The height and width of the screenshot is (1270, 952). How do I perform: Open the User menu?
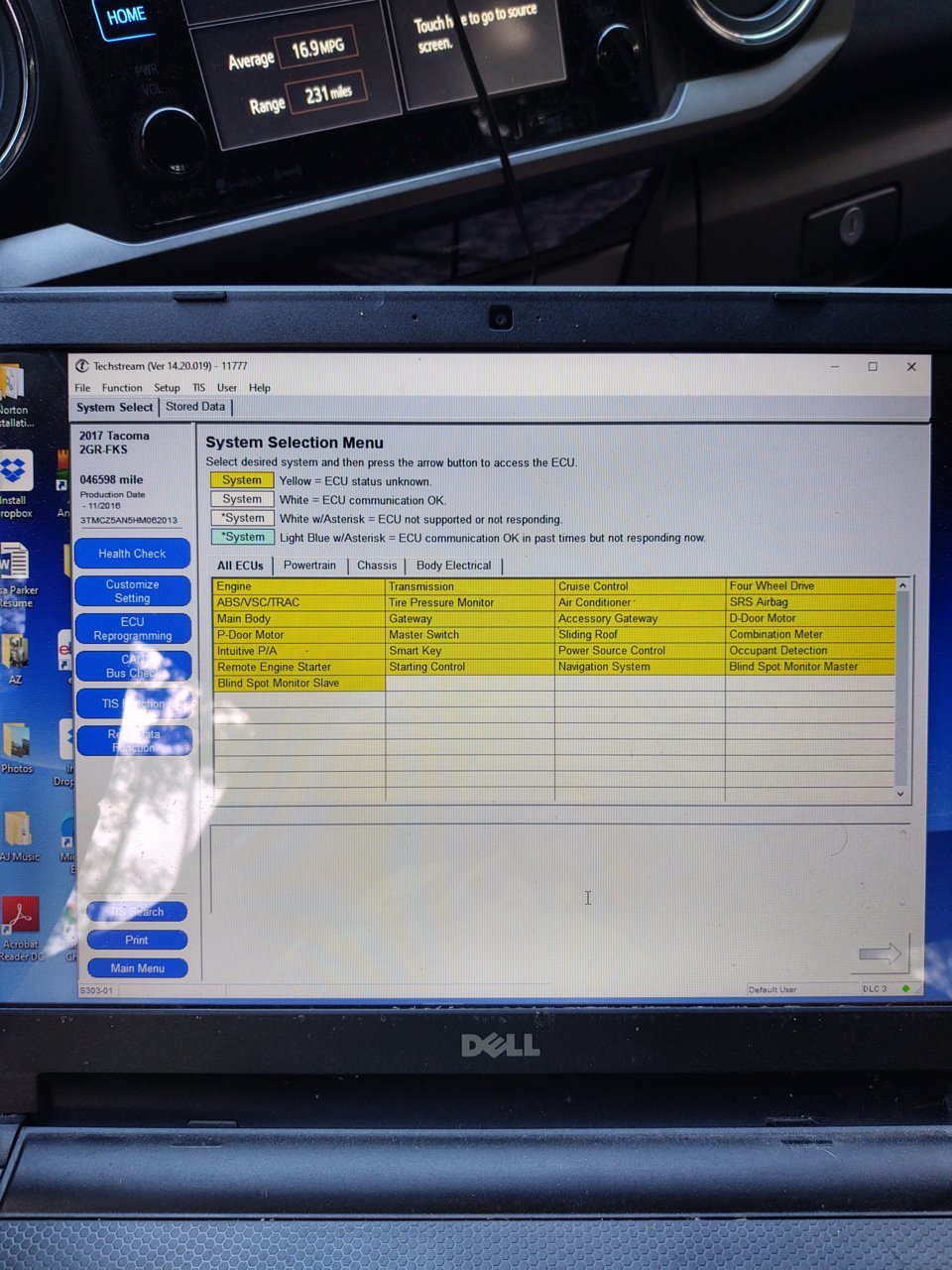tap(227, 388)
